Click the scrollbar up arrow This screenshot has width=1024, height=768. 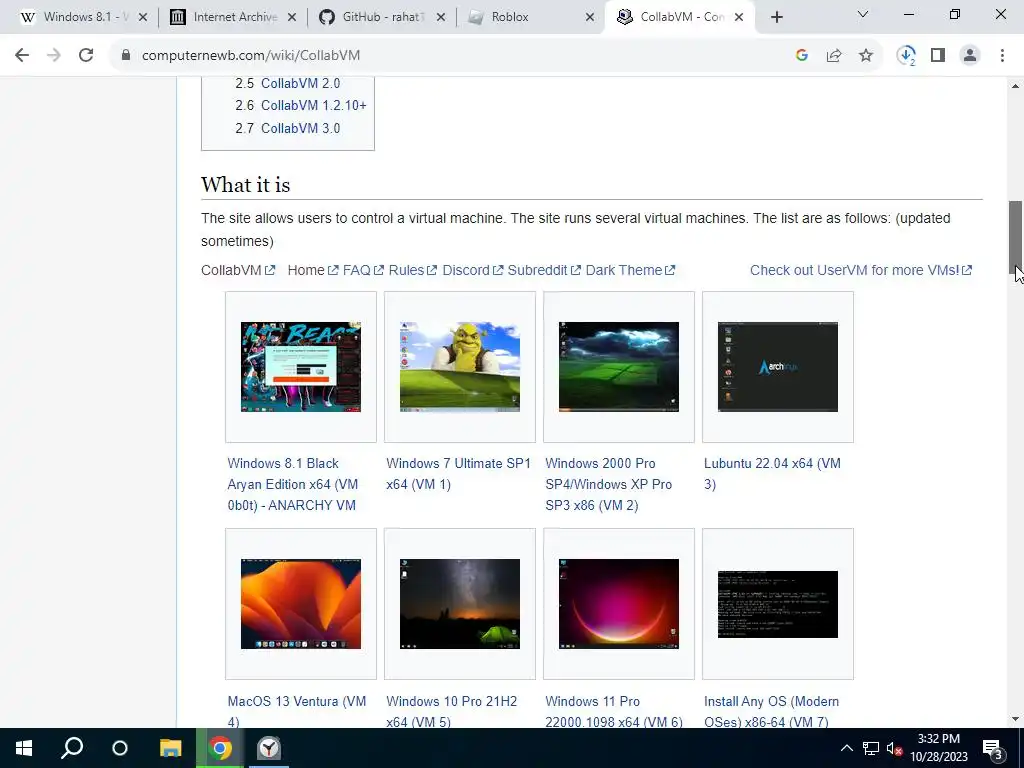tap(1015, 86)
